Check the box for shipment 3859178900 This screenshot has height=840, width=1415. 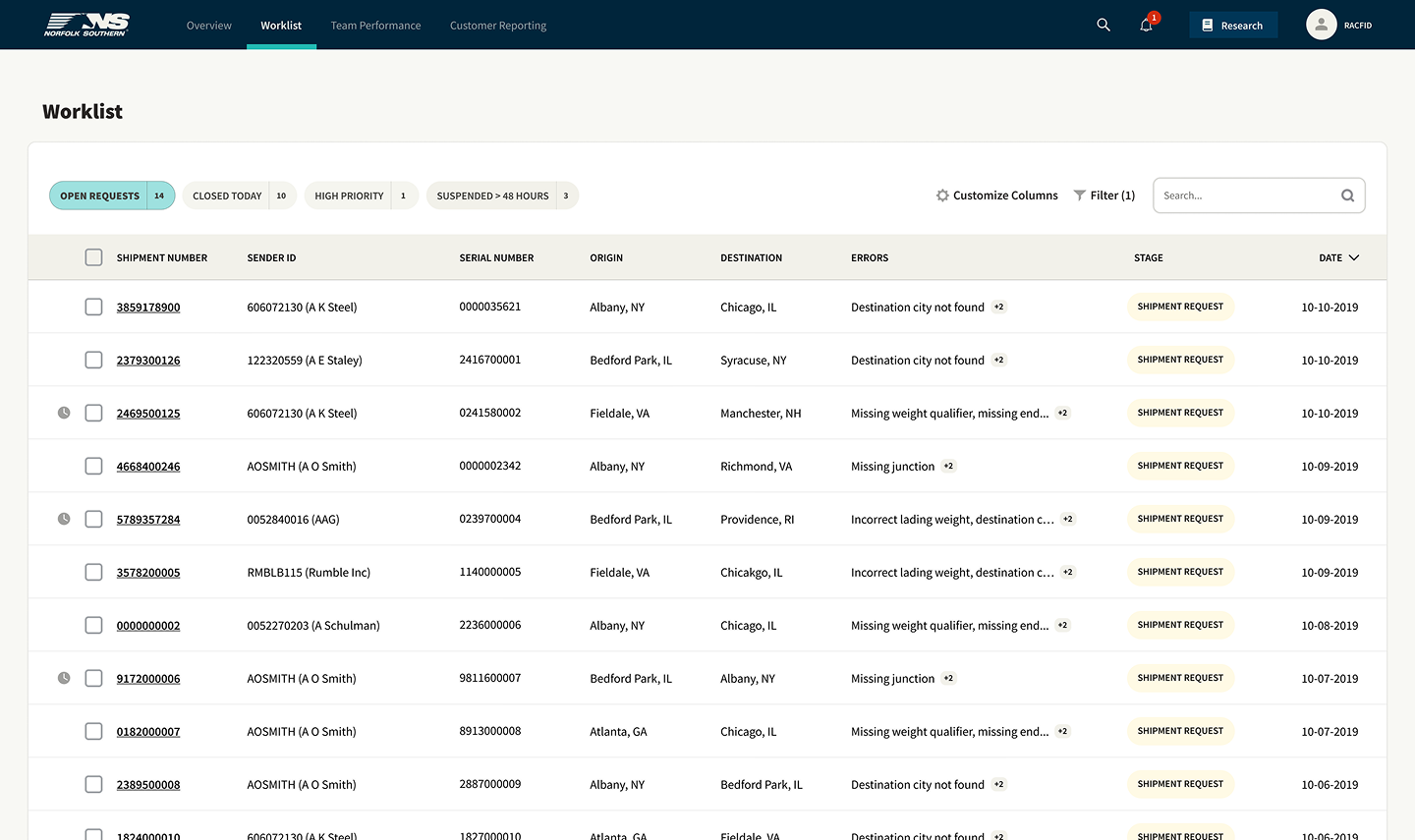pyautogui.click(x=93, y=307)
